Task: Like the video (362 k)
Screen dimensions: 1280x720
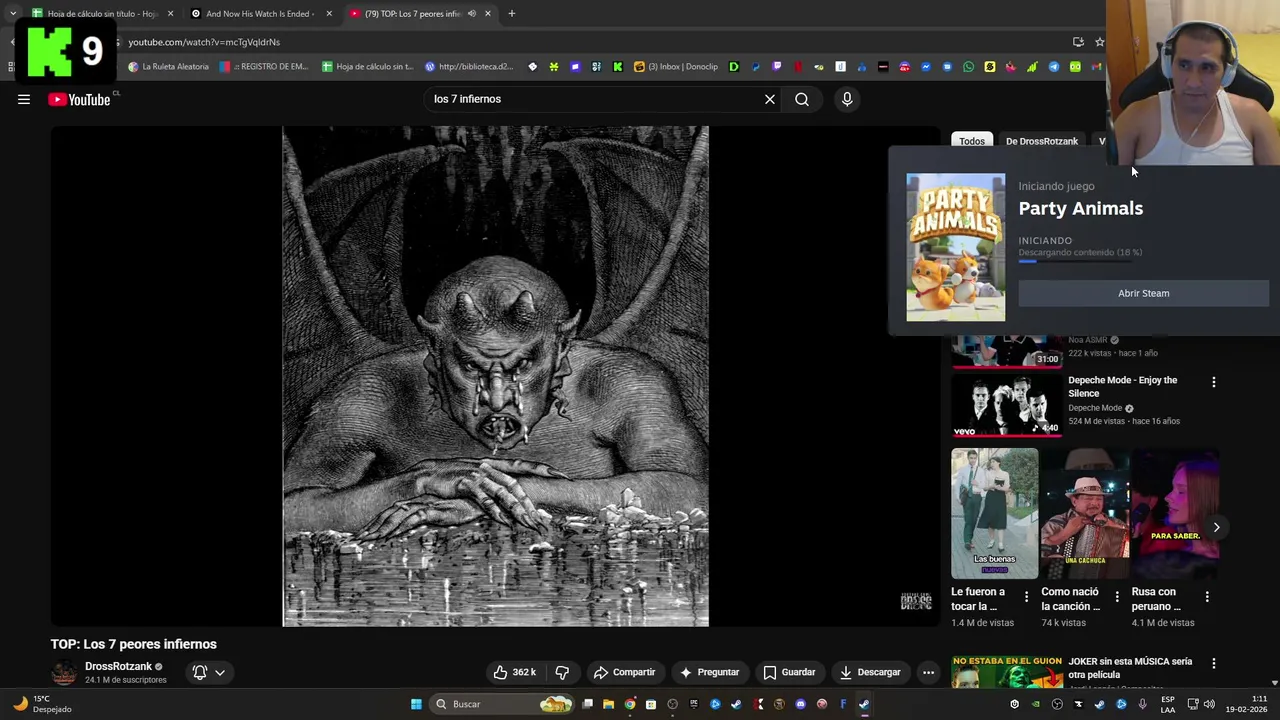Action: pyautogui.click(x=514, y=672)
